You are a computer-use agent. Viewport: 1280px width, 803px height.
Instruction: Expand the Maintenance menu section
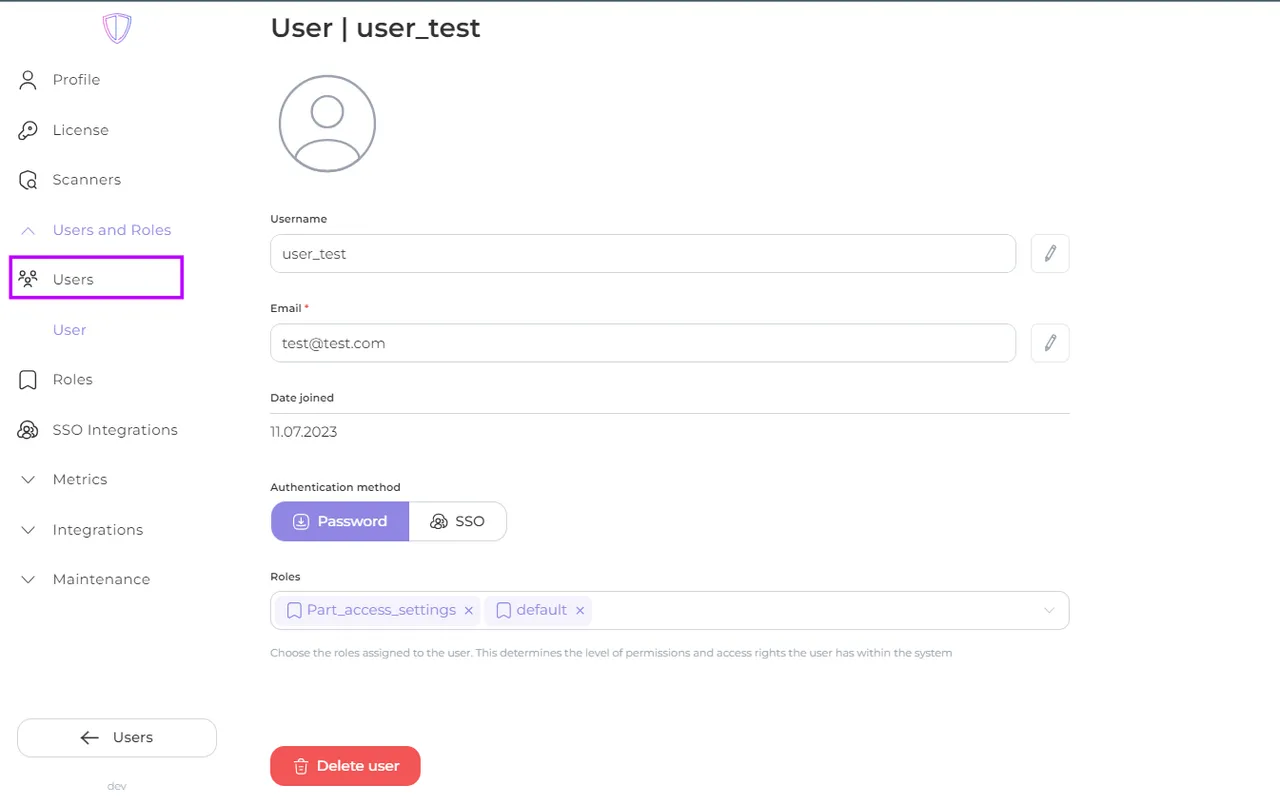tap(101, 580)
